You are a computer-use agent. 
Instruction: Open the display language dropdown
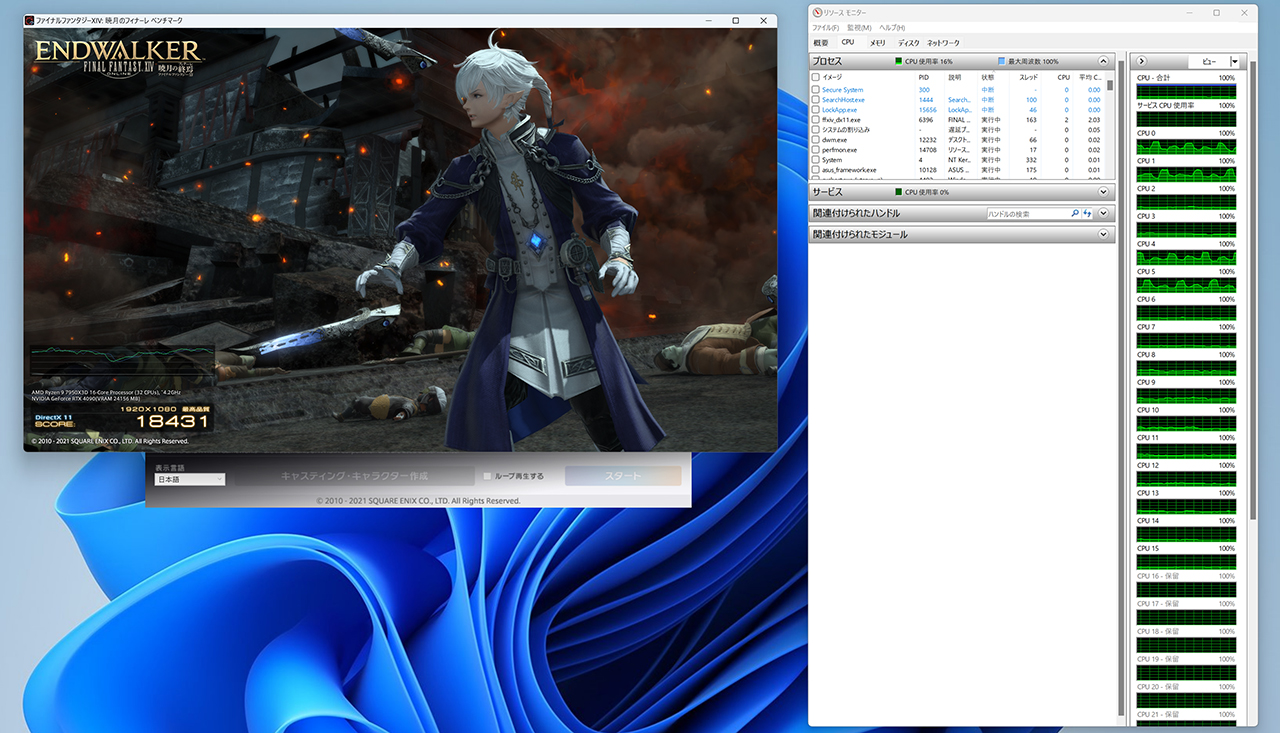click(x=190, y=479)
